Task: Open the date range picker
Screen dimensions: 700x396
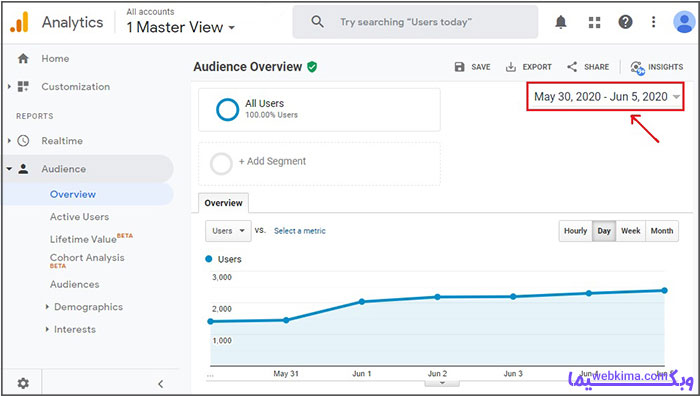Action: (605, 96)
